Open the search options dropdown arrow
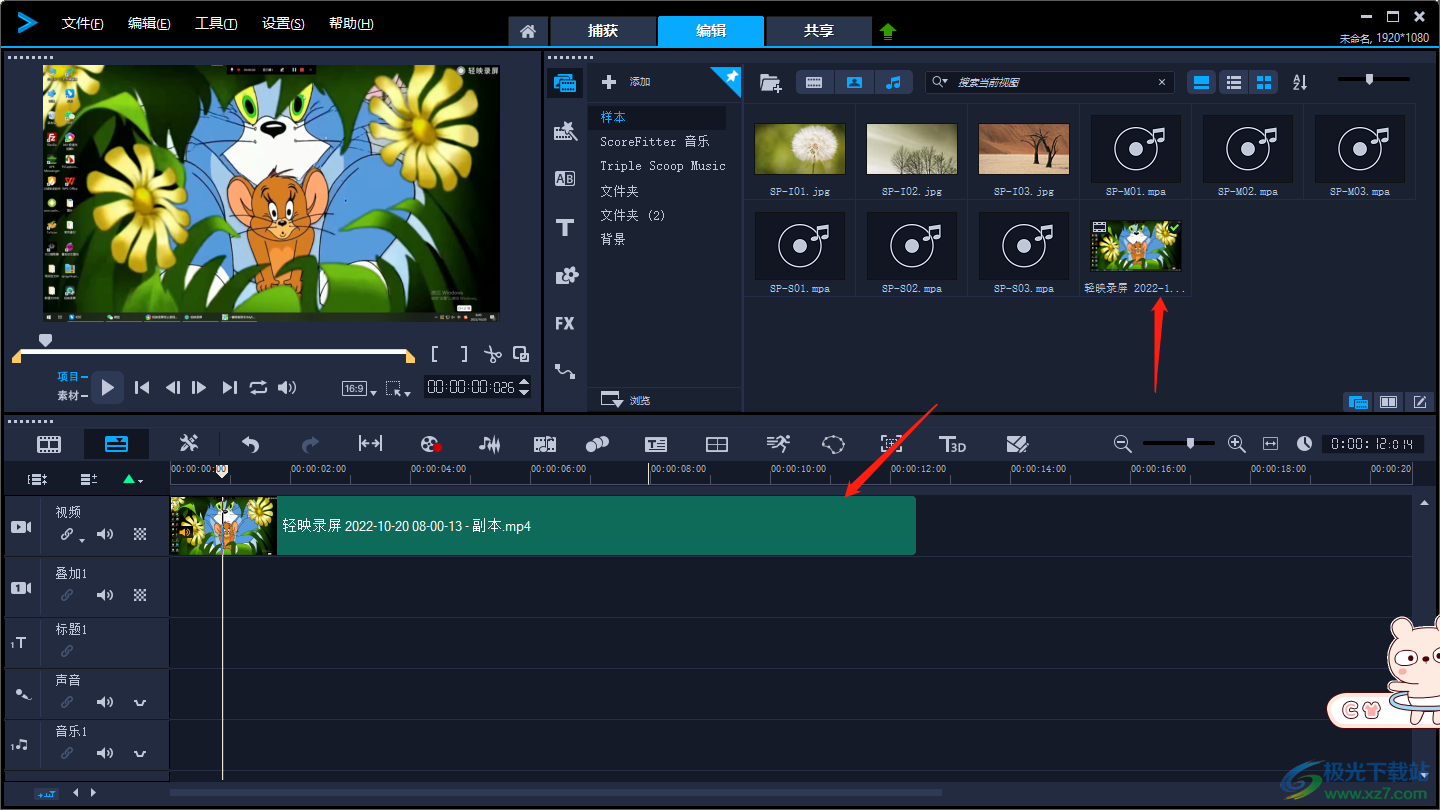Viewport: 1440px width, 810px height. coord(938,82)
